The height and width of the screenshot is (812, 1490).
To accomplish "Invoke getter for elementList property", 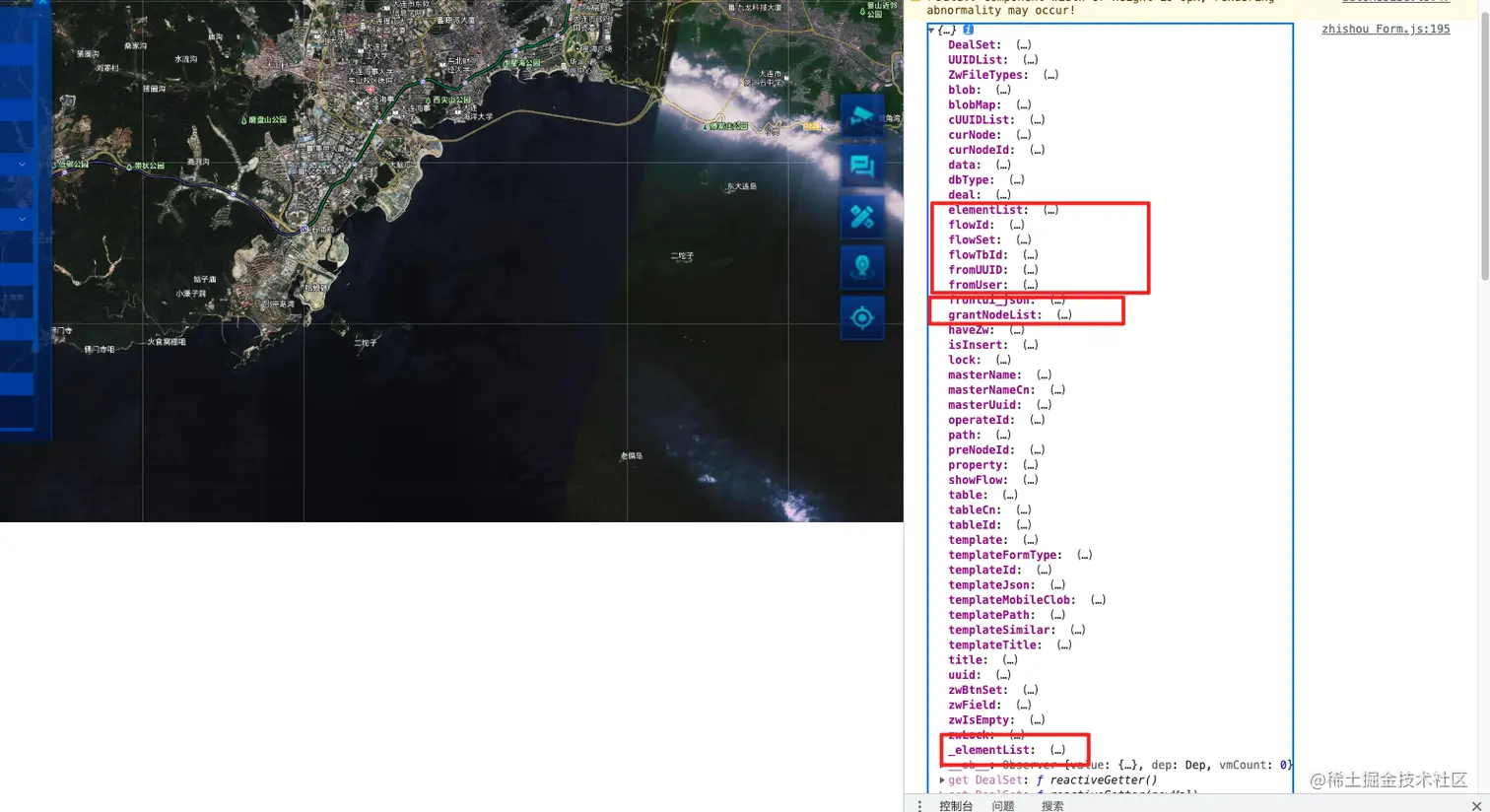I will pos(1050,210).
